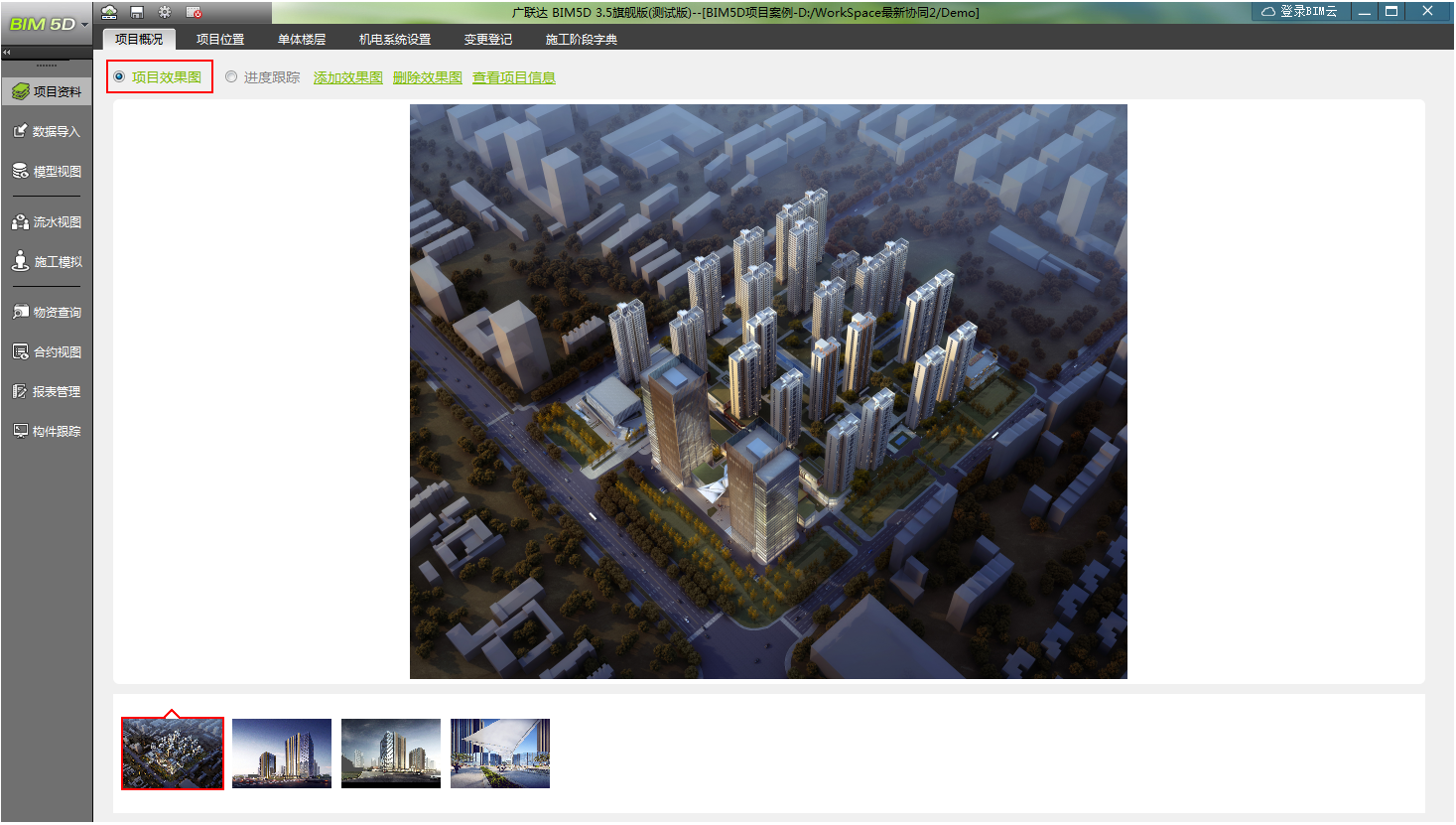Click the 删除效果图 link
This screenshot has height=825, width=1456.
pos(428,77)
